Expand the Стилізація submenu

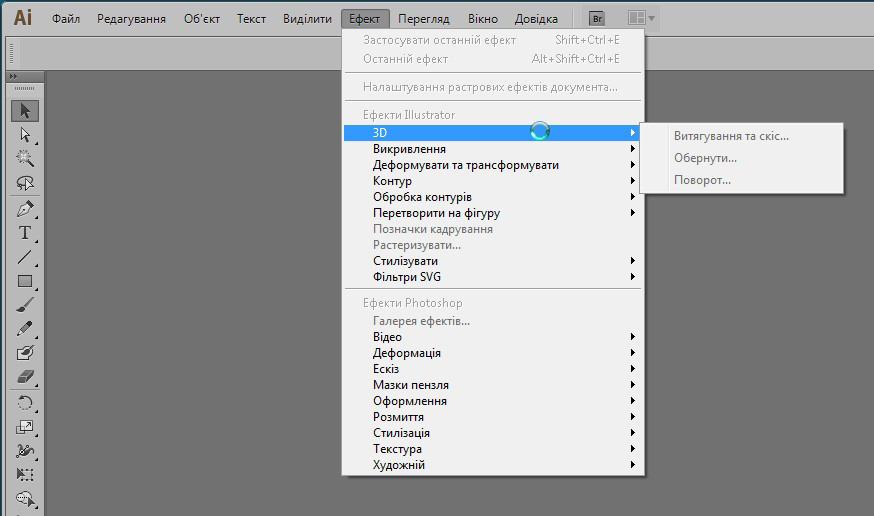493,433
